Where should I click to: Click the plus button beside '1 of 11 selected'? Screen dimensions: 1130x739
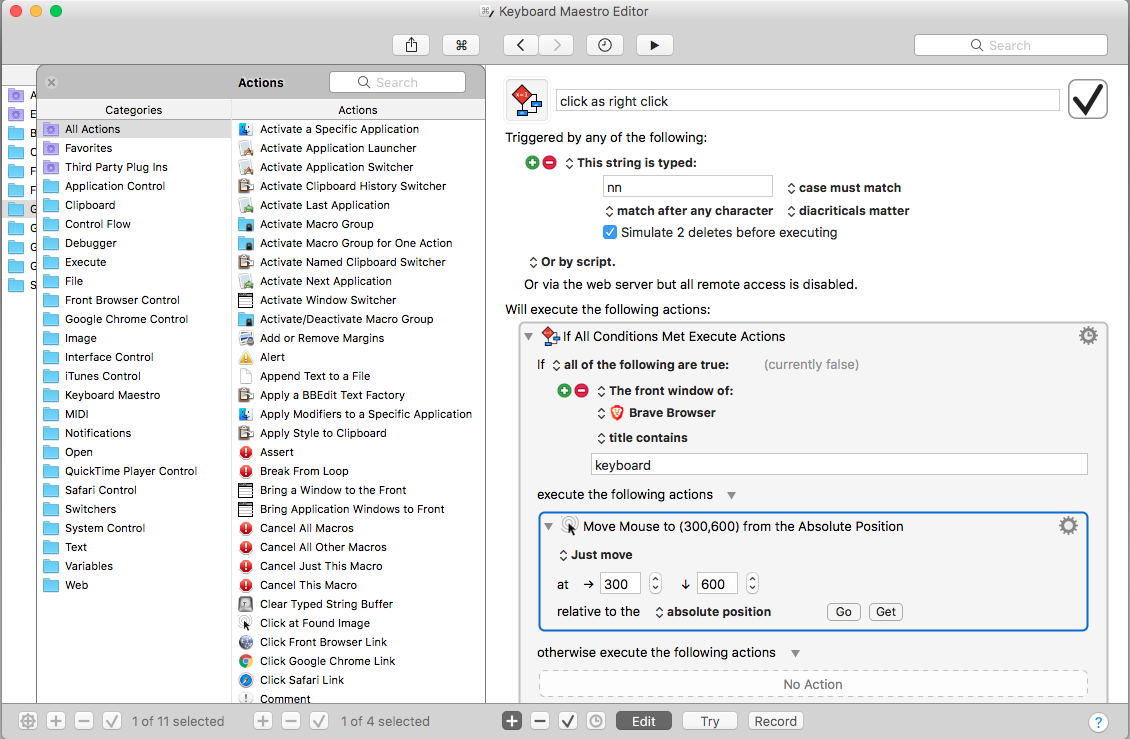pyautogui.click(x=56, y=721)
